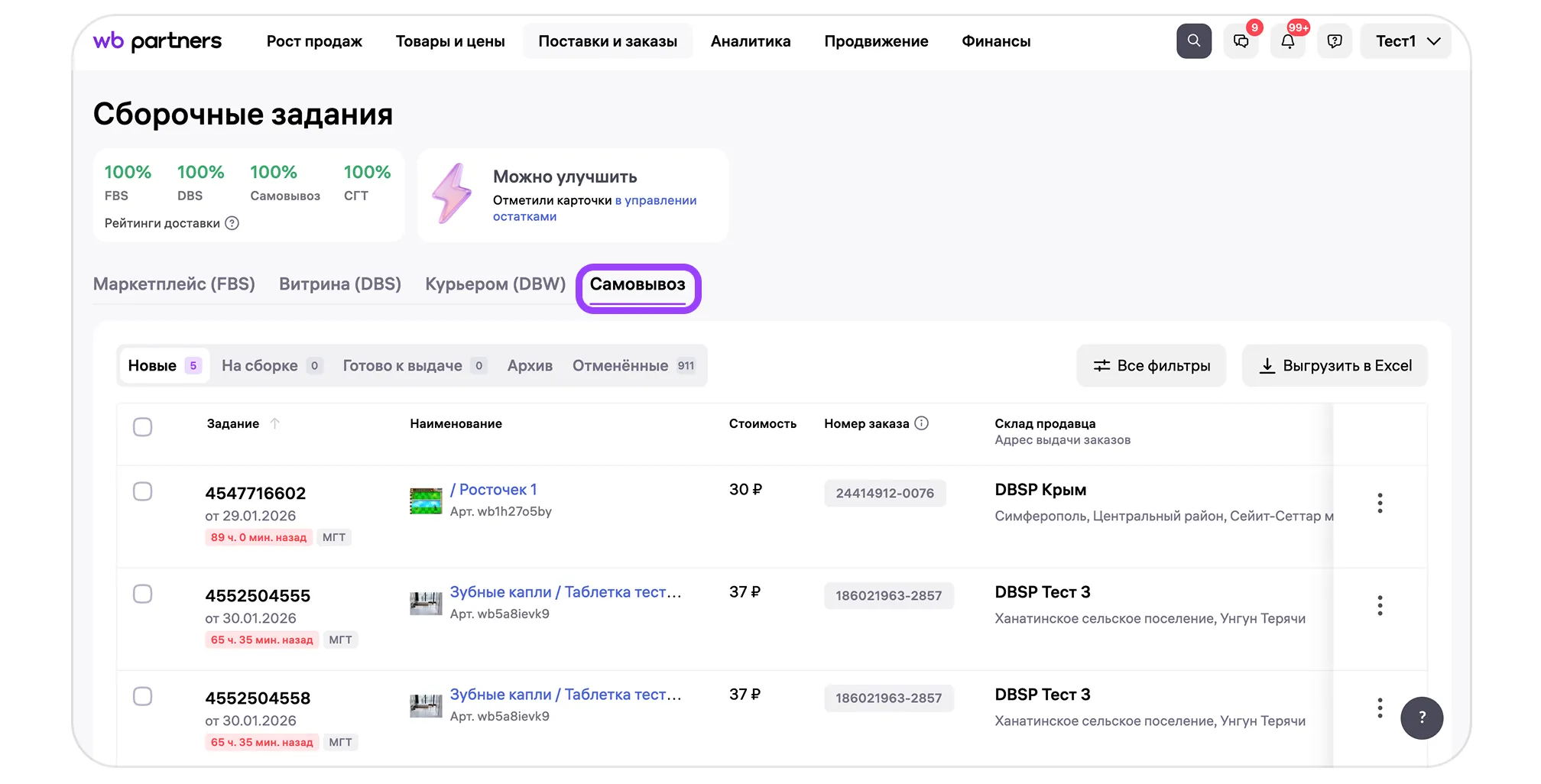The height and width of the screenshot is (784, 1541).
Task: Sort by the Задание column arrow
Action: [x=275, y=423]
